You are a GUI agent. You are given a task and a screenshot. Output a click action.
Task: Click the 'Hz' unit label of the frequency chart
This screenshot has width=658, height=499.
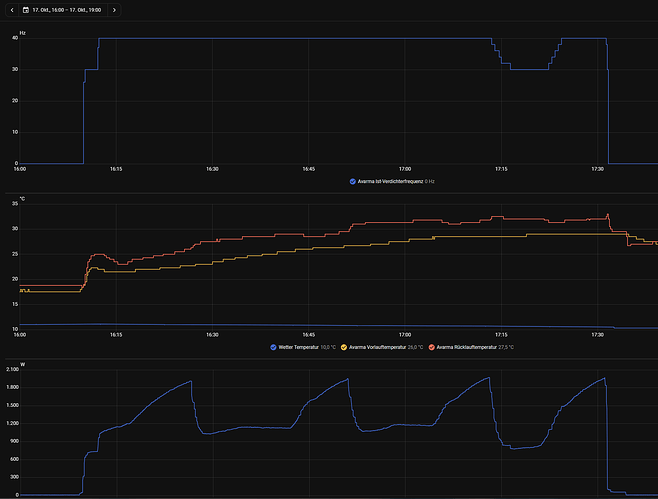pos(23,33)
